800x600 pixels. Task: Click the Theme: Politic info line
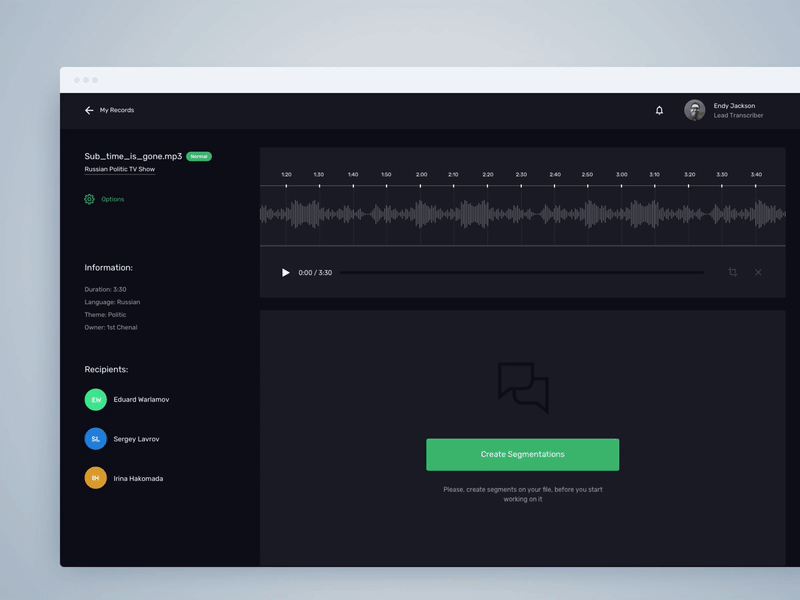click(x=105, y=315)
